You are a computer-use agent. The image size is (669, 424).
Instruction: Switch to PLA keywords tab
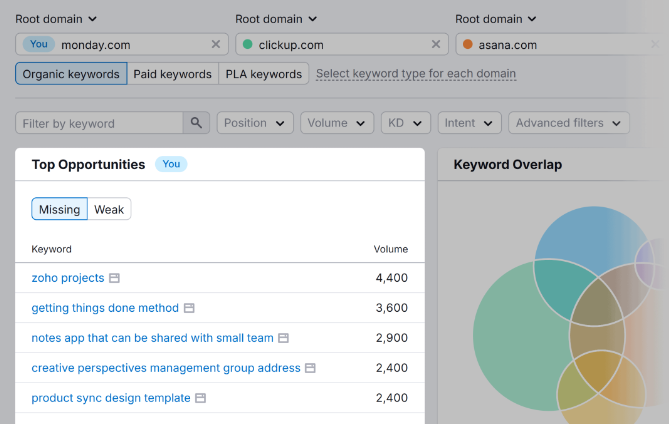click(263, 74)
